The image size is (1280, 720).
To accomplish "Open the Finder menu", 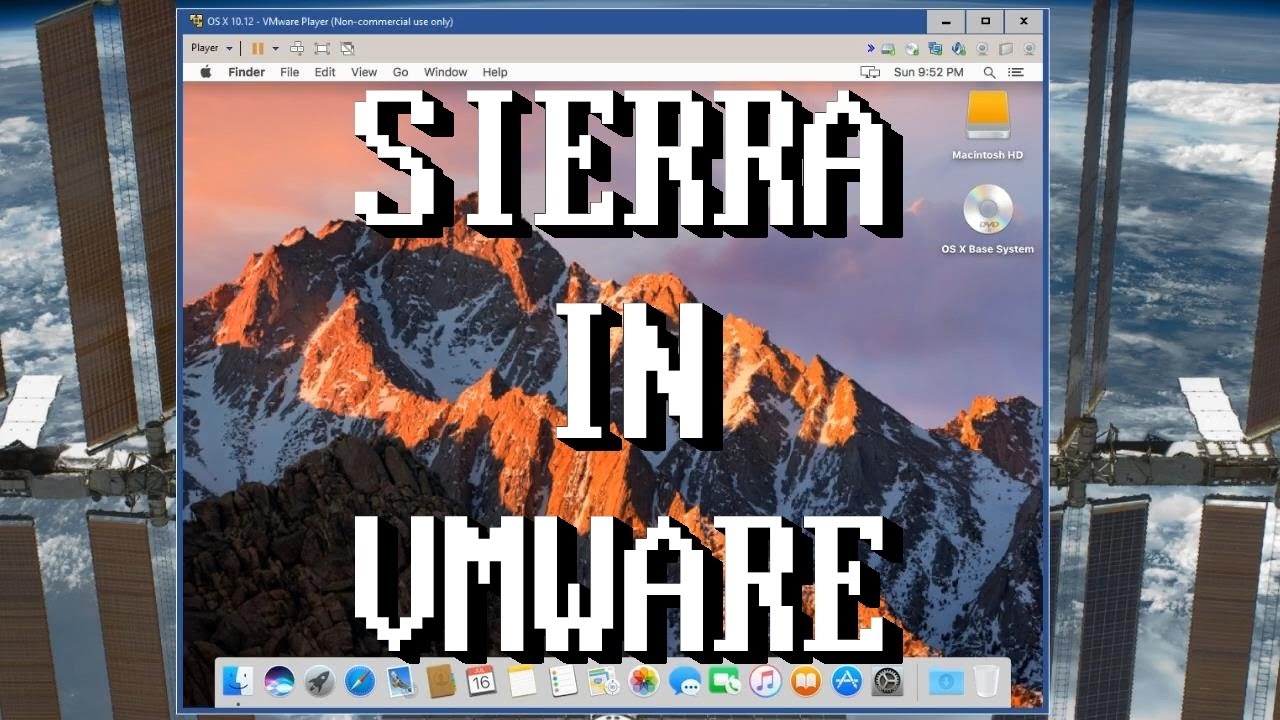I will pyautogui.click(x=246, y=72).
